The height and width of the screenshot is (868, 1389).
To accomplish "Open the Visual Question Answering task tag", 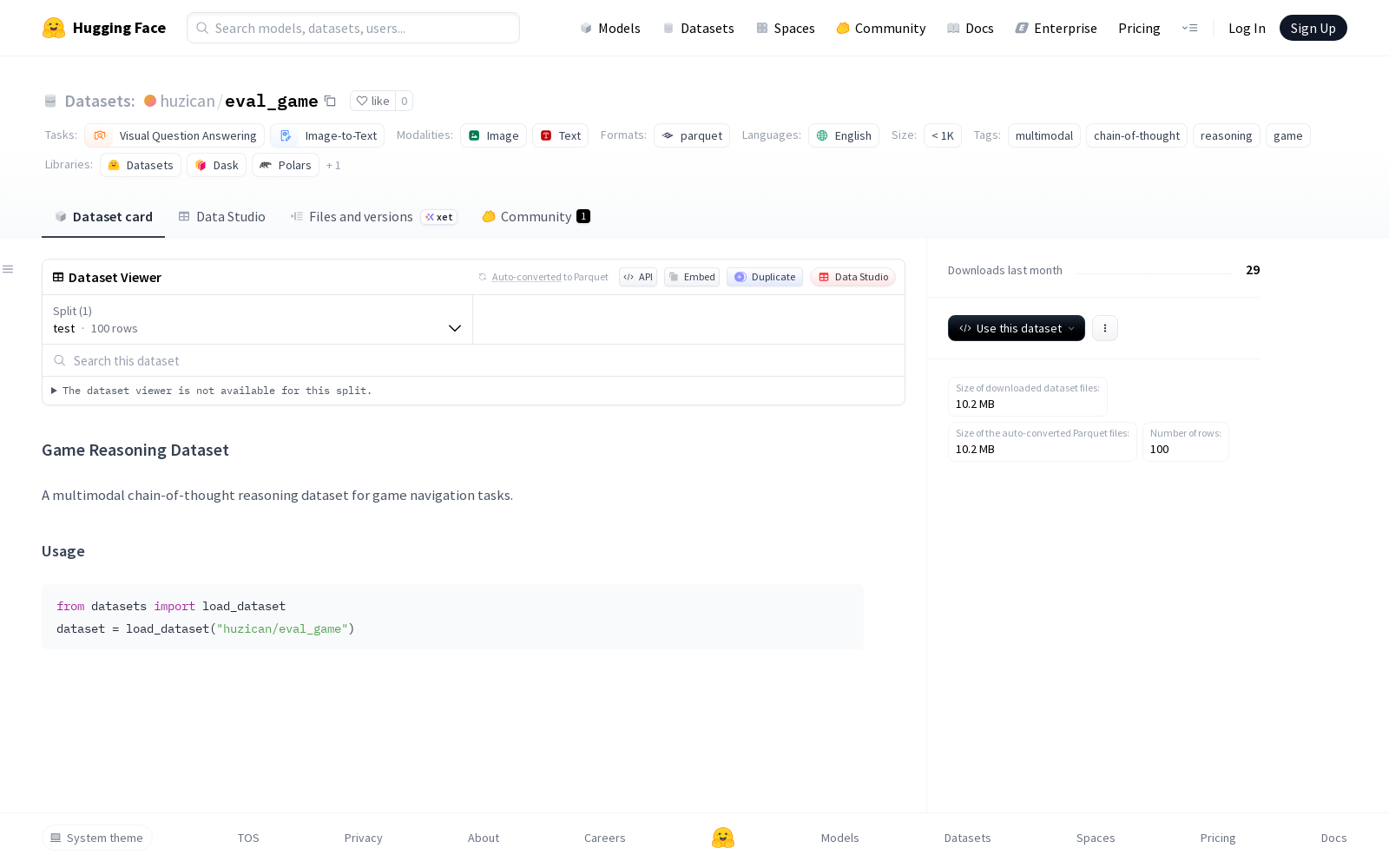I will click(174, 135).
